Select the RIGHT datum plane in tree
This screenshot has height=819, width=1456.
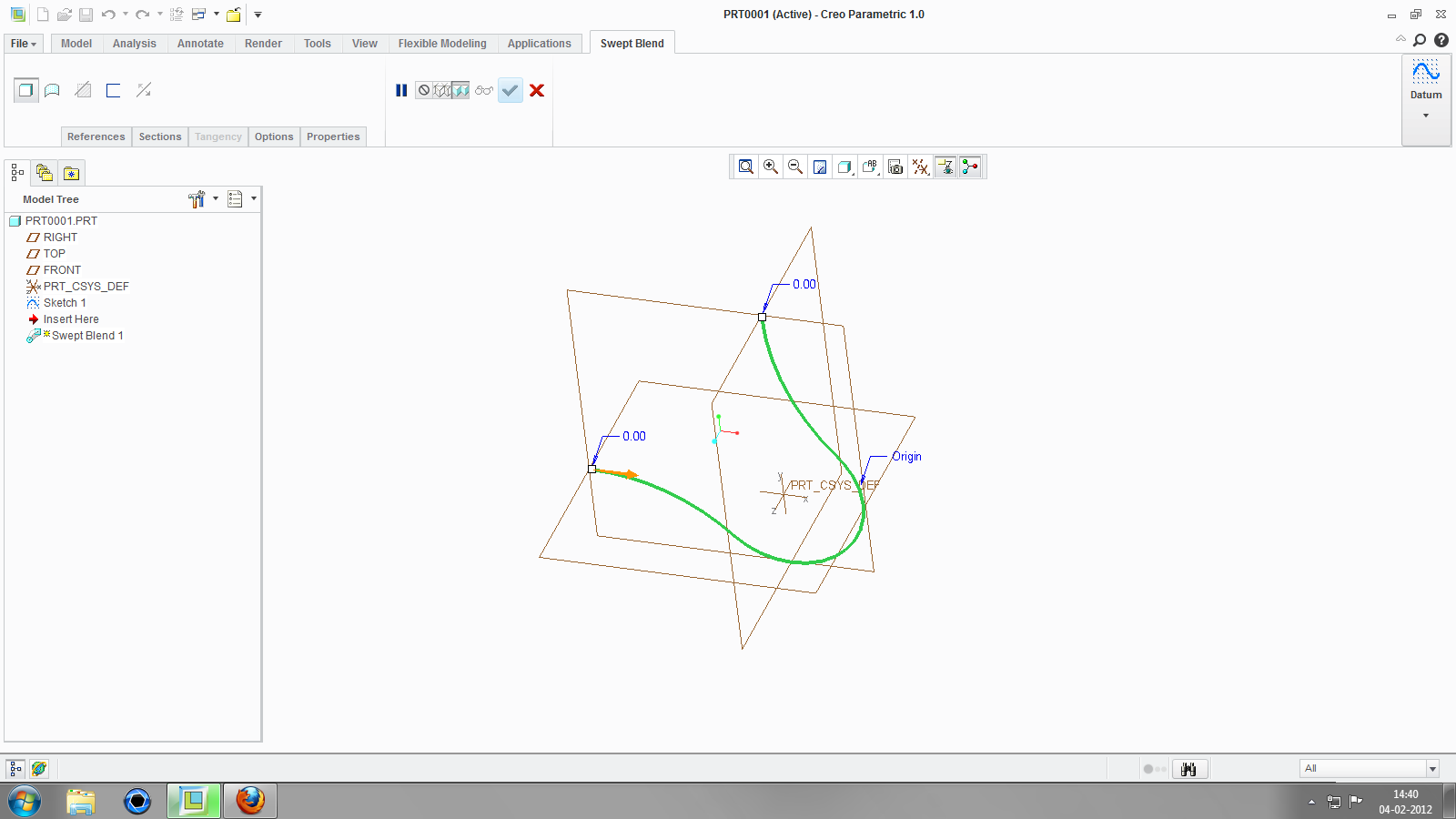point(60,238)
